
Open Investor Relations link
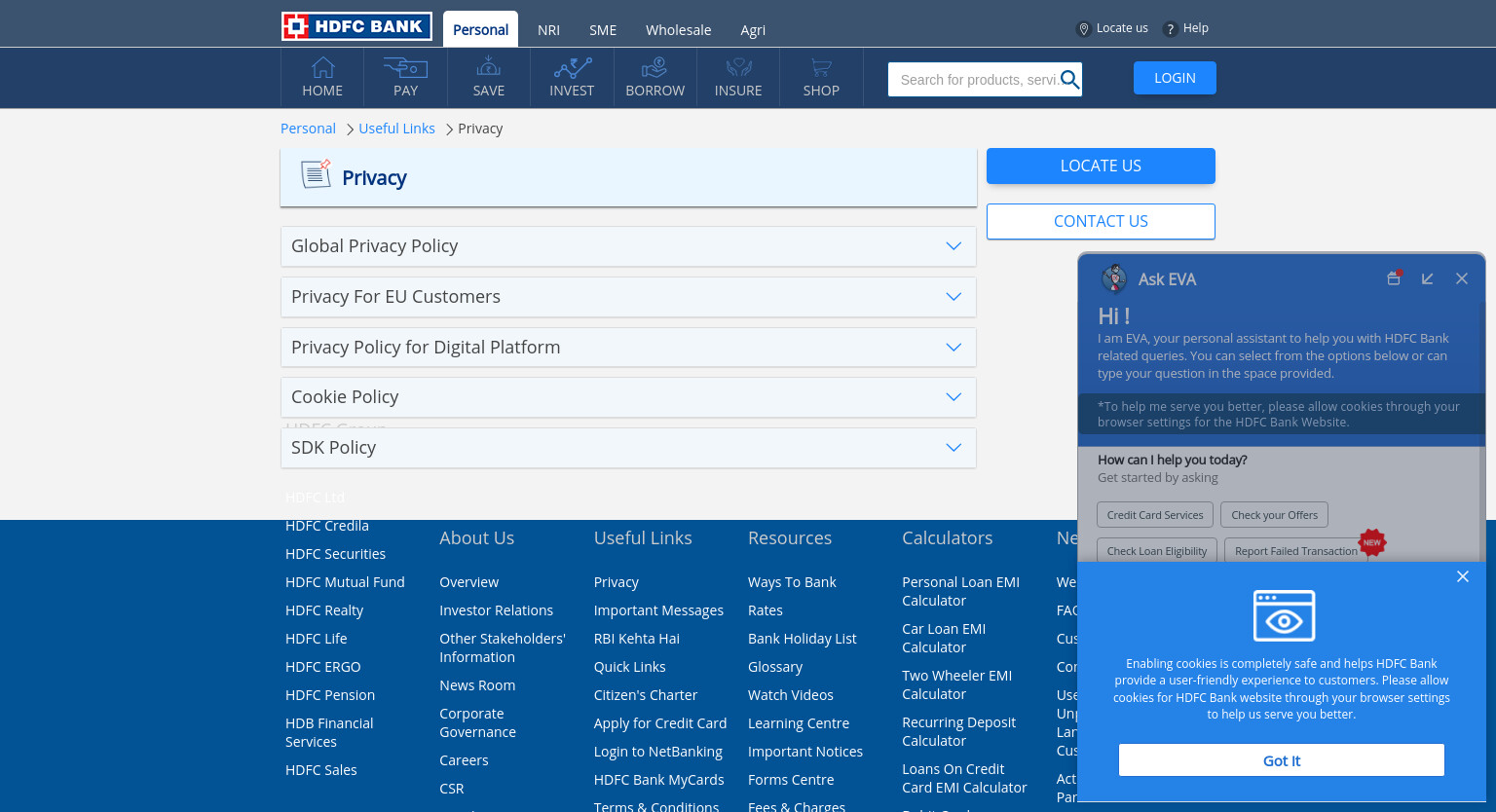tap(496, 610)
